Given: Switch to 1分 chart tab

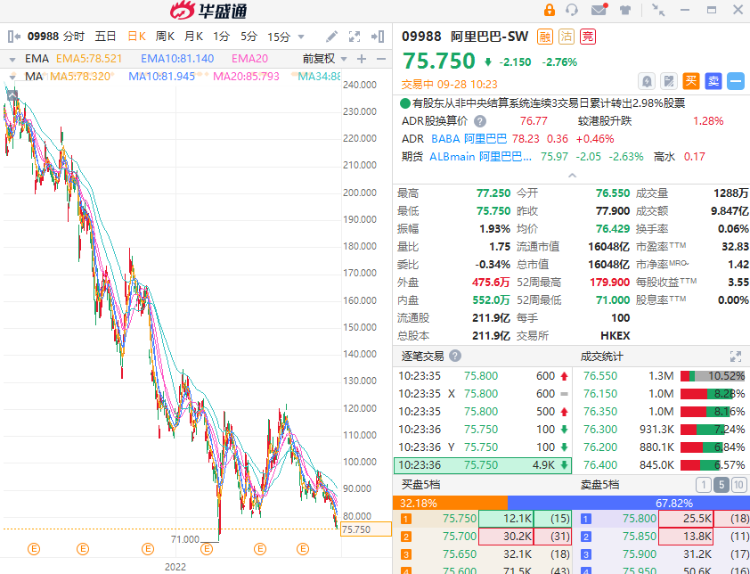Looking at the screenshot, I should 221,36.
